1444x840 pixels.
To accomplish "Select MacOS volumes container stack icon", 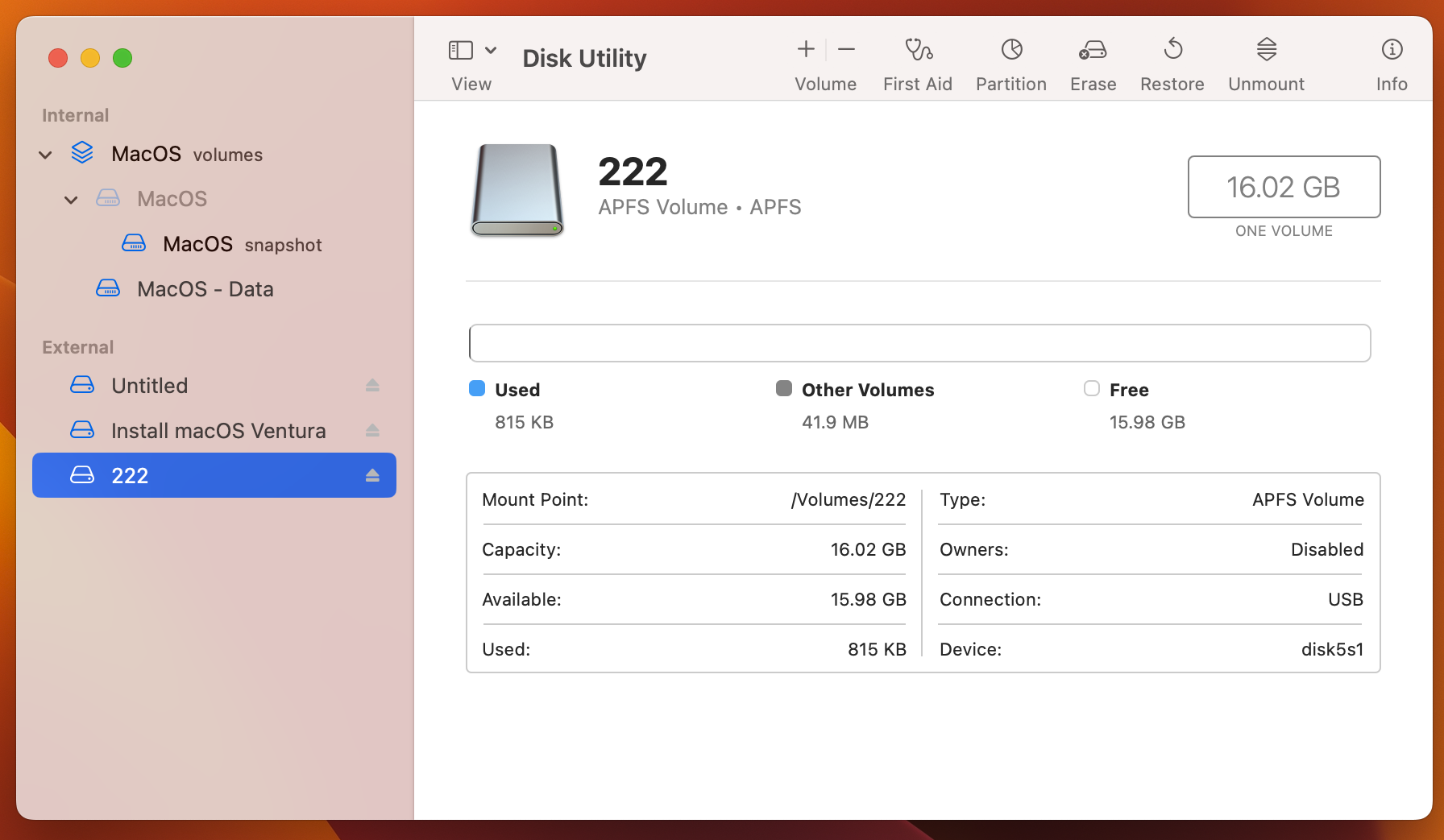I will tap(82, 153).
